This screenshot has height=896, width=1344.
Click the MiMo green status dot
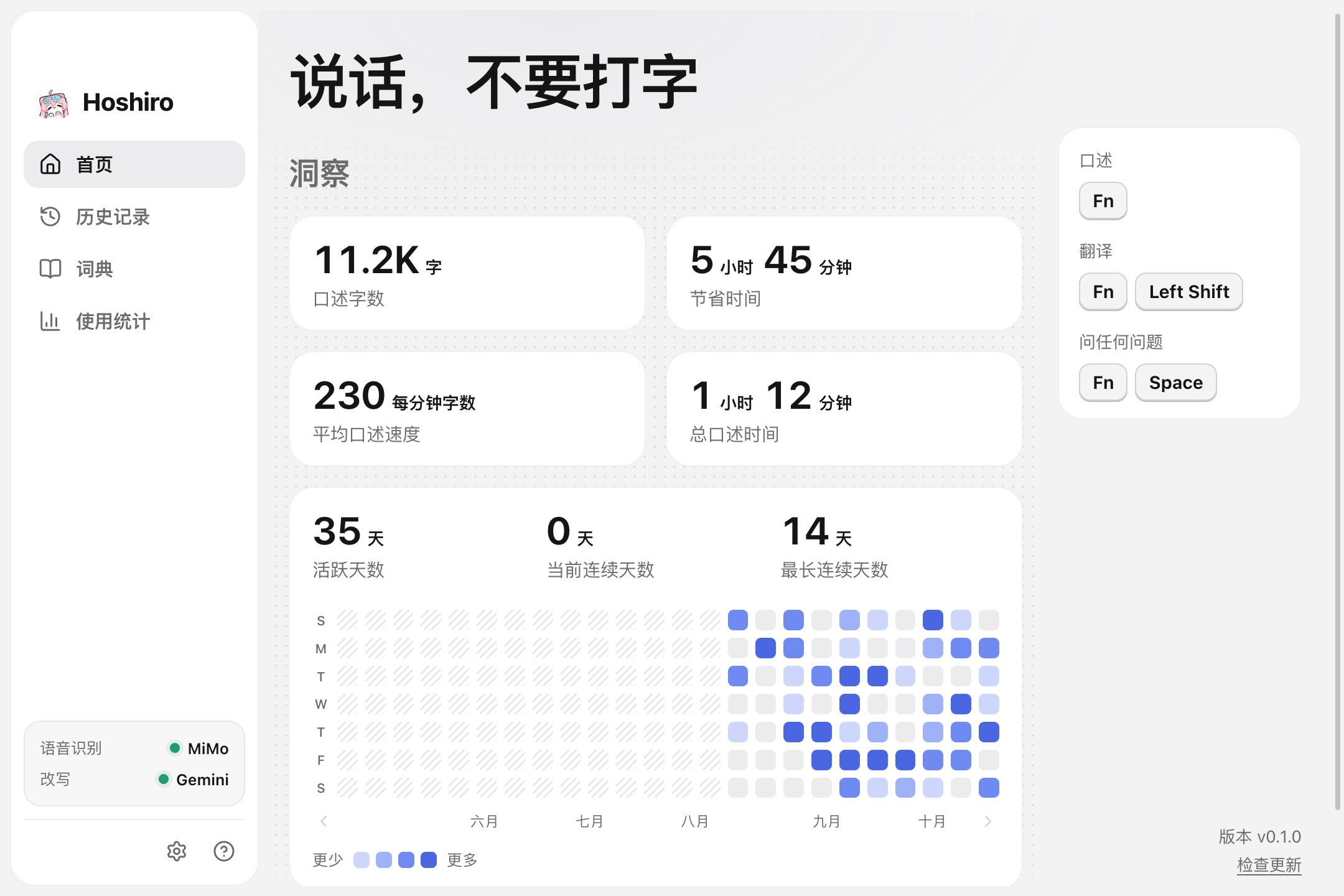175,748
